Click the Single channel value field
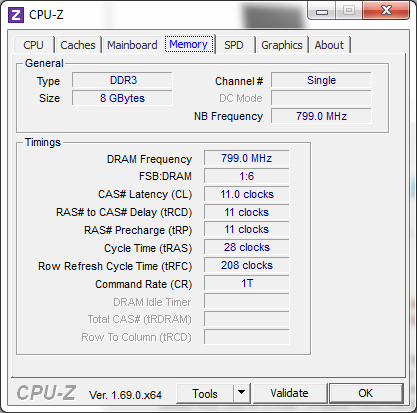Viewport: 417px width, 413px height. click(x=321, y=80)
